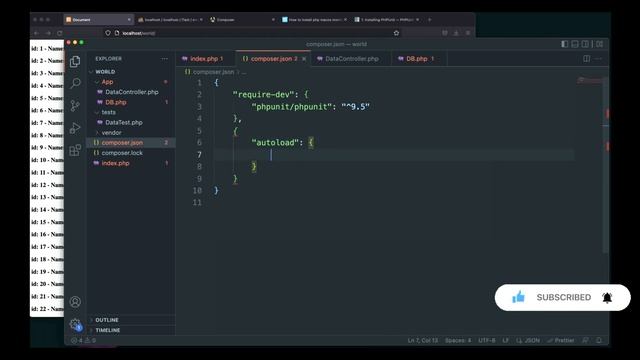
Task: Change indentation via Spaces: 4
Action: click(x=458, y=340)
